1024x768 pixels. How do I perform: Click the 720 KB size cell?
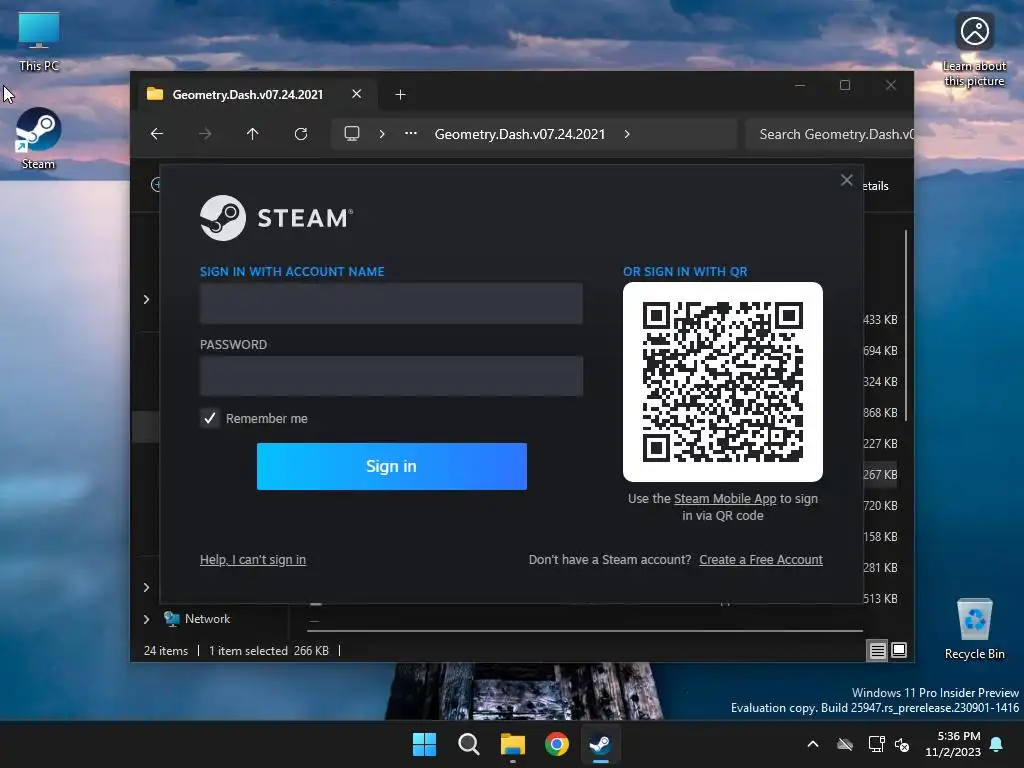click(880, 505)
